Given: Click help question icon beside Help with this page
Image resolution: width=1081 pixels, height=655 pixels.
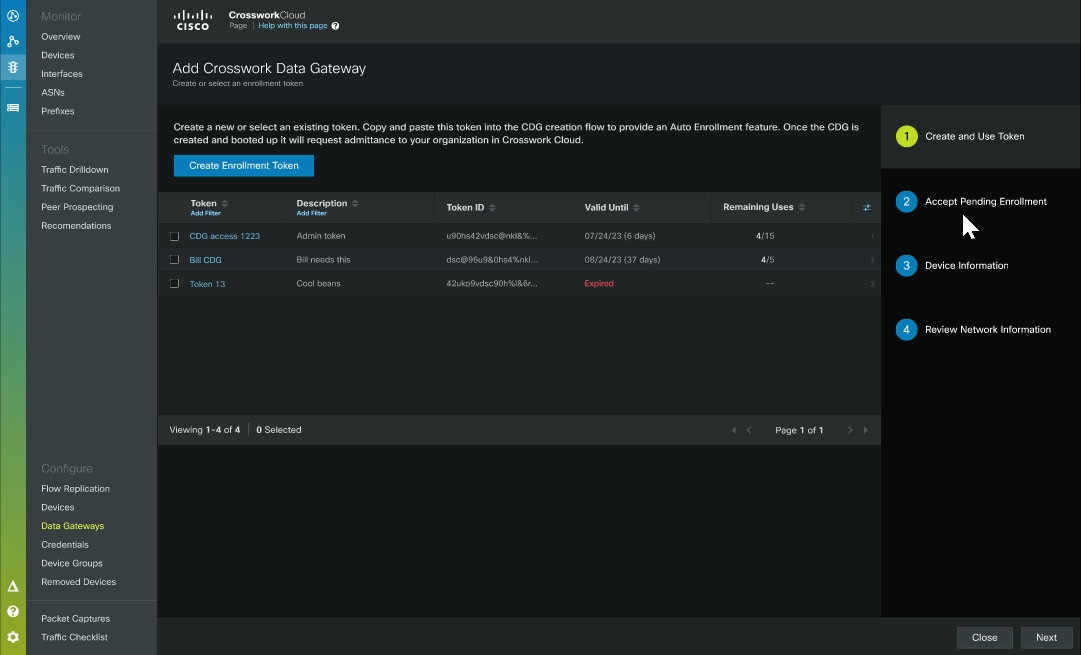Looking at the screenshot, I should (x=335, y=26).
